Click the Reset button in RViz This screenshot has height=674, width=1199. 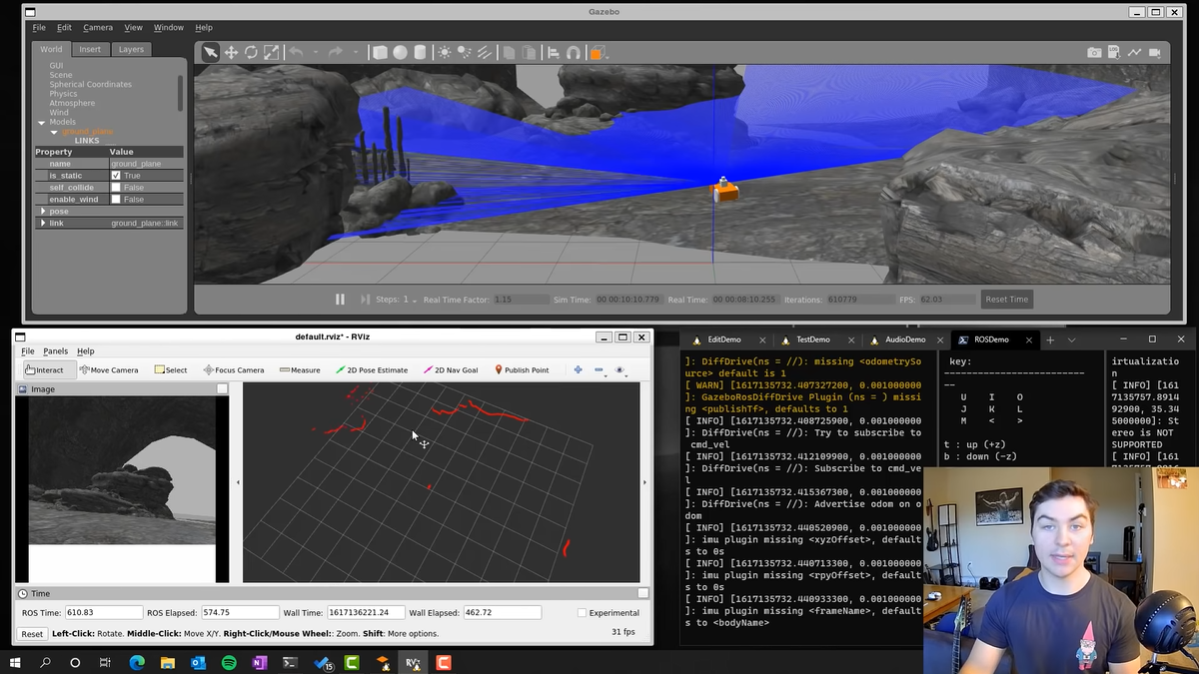tap(32, 634)
